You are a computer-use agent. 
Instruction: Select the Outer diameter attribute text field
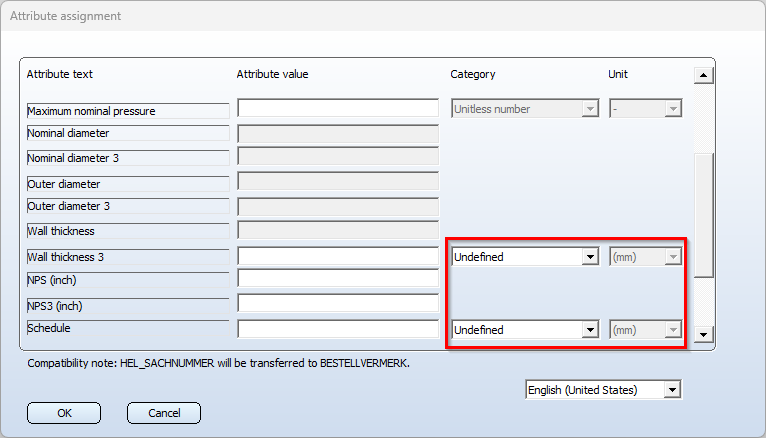[128, 184]
